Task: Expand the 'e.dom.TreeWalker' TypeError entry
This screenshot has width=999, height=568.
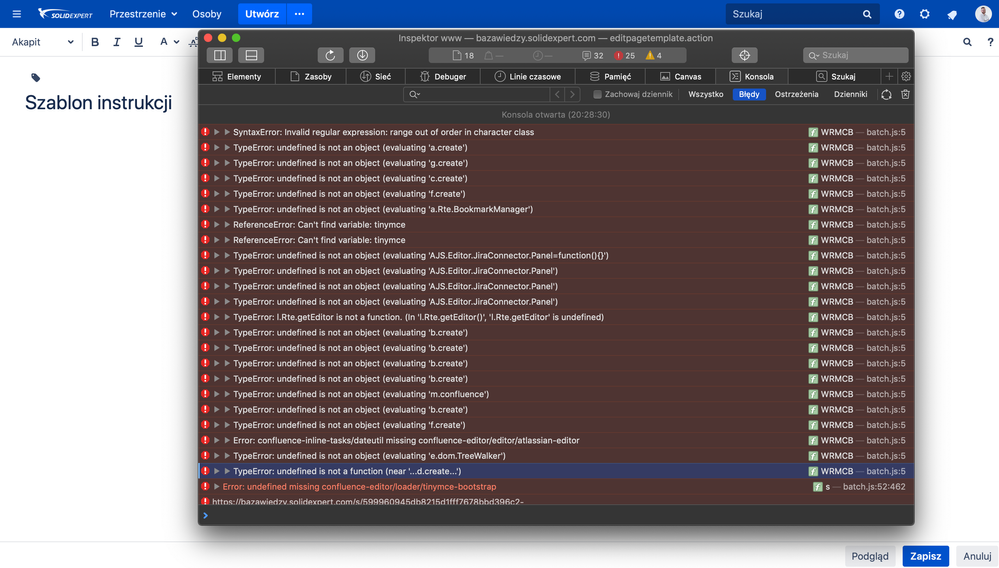Action: click(x=217, y=456)
